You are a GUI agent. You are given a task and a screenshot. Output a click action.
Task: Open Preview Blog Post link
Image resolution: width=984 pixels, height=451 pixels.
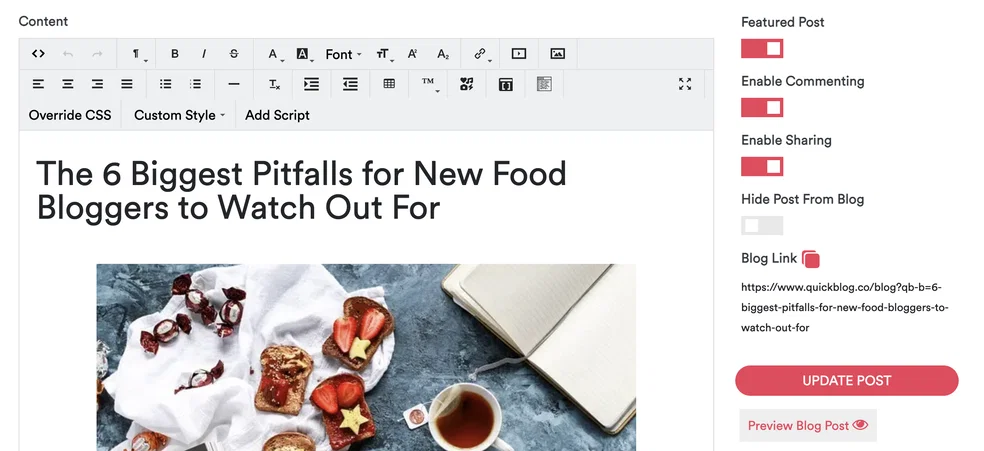(x=808, y=425)
